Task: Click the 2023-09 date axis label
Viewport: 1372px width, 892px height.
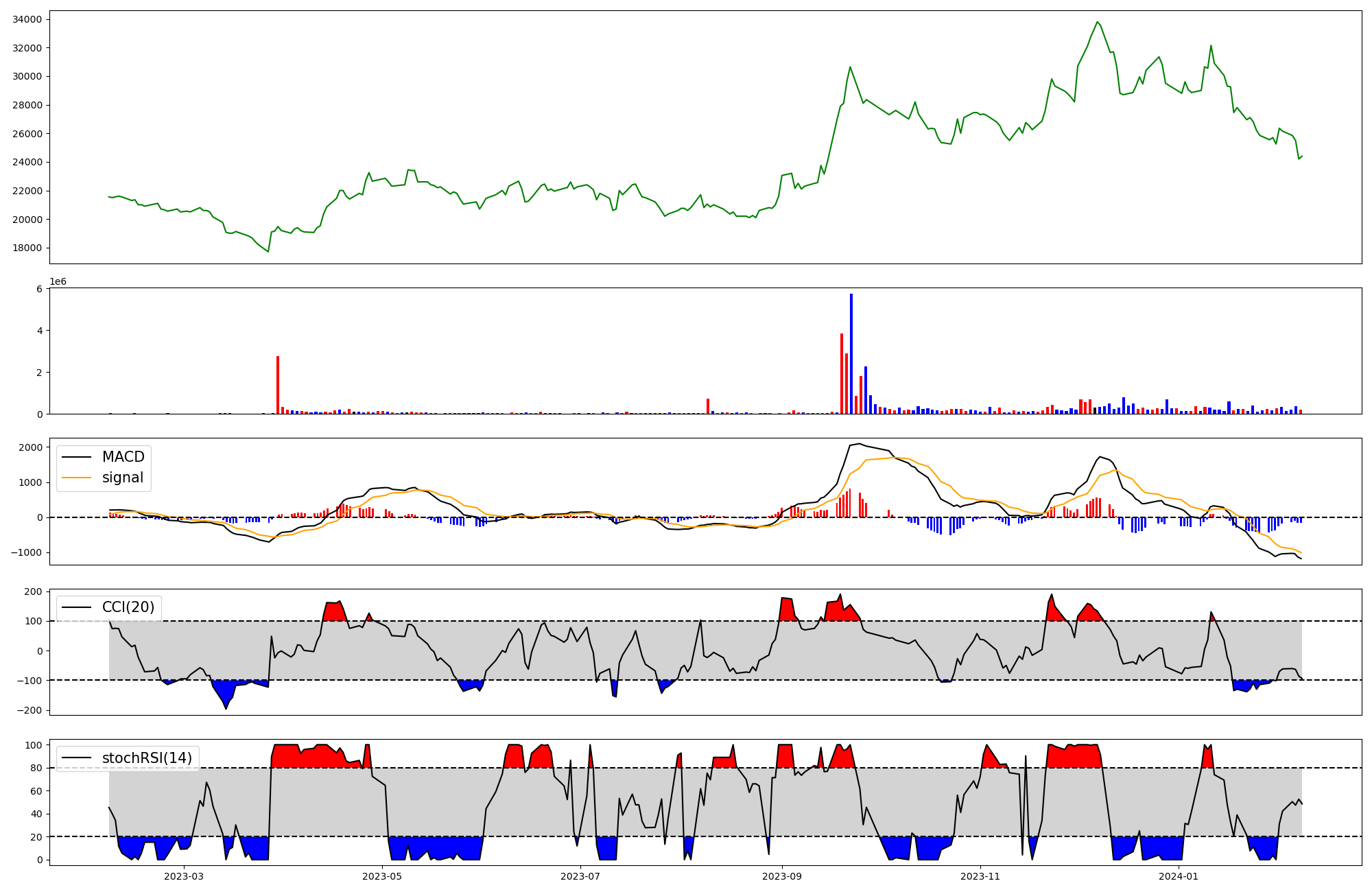Action: [782, 876]
